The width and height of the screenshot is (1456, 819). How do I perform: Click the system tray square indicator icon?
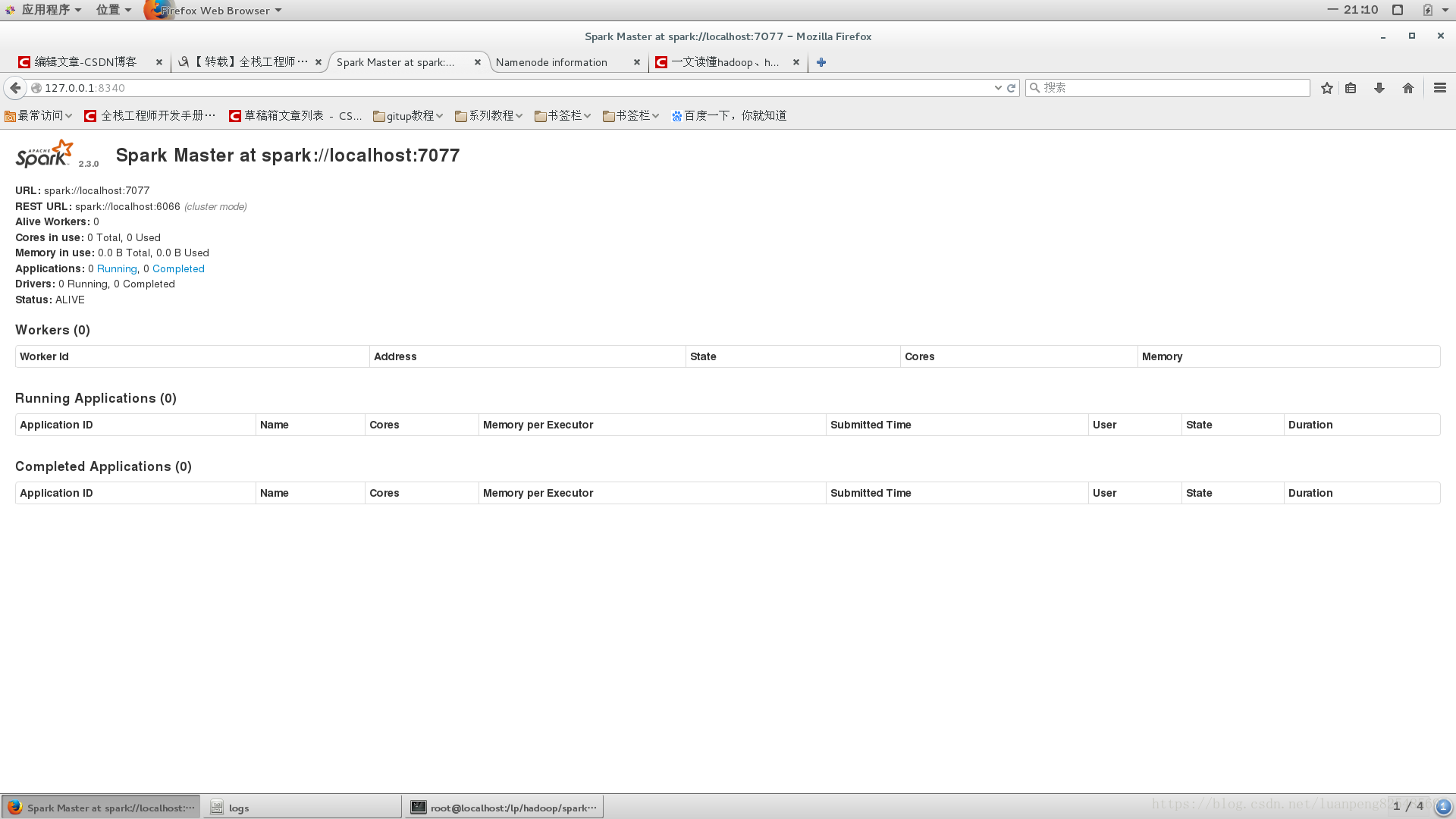click(x=1398, y=10)
